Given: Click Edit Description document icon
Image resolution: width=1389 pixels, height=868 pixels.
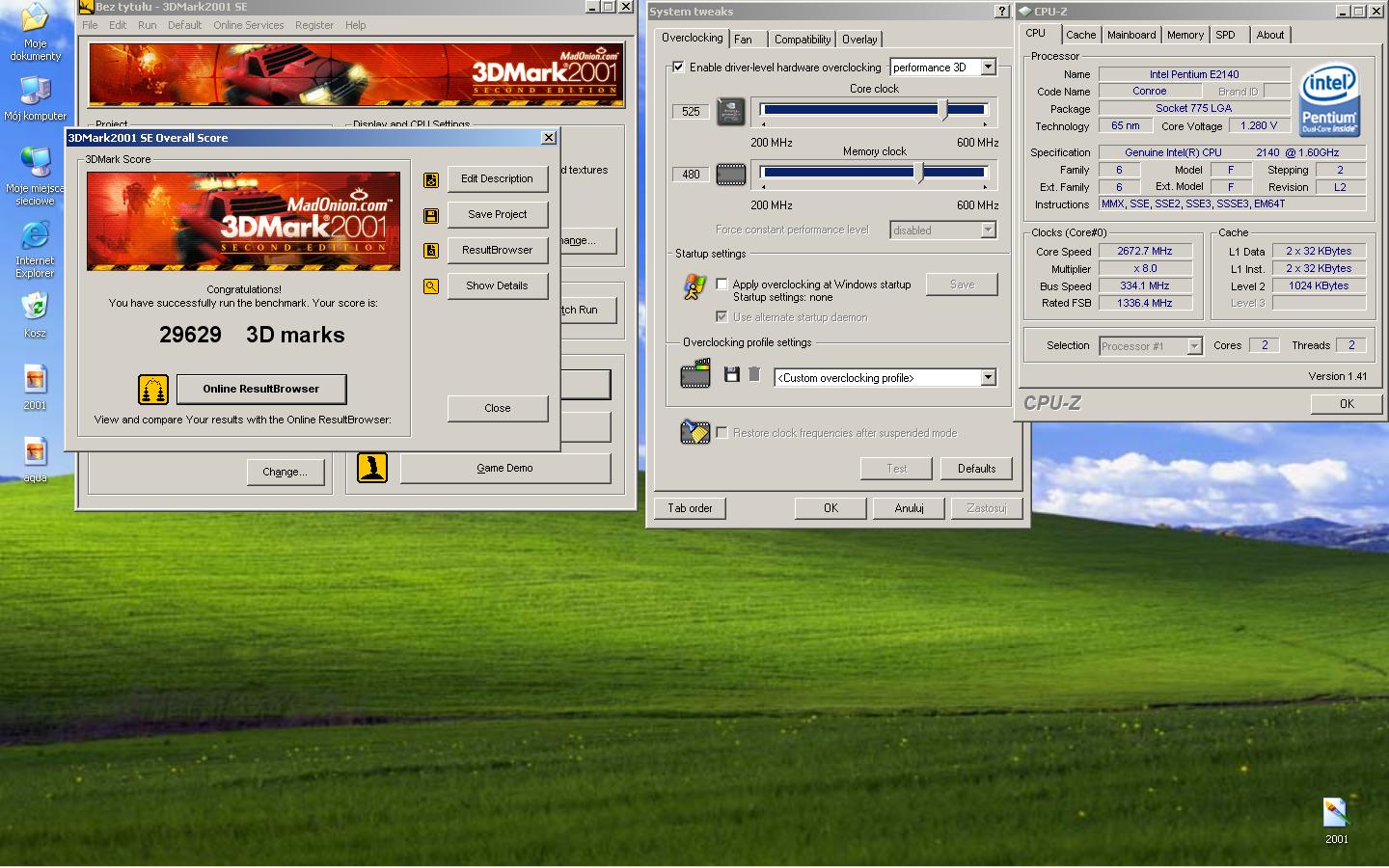Looking at the screenshot, I should point(431,179).
